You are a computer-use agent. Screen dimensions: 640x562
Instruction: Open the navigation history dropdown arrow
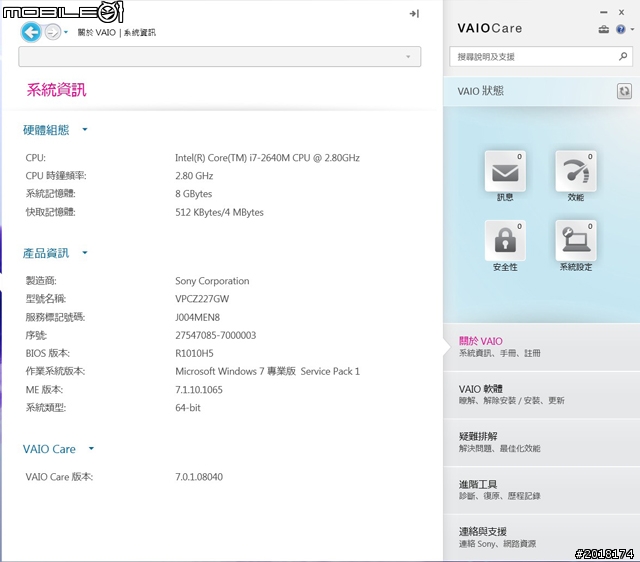point(66,32)
